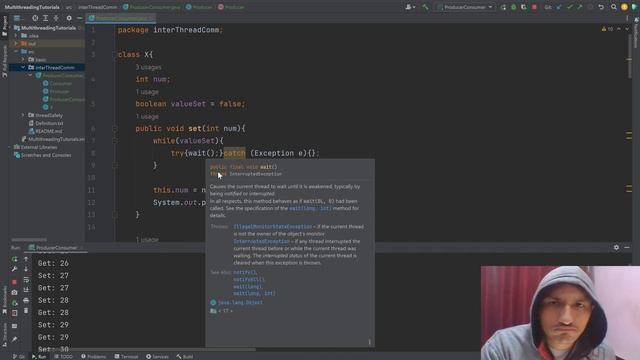Viewport: 640px width, 360px height.
Task: Open documentation popup three-dot options menu
Action: (x=369, y=342)
